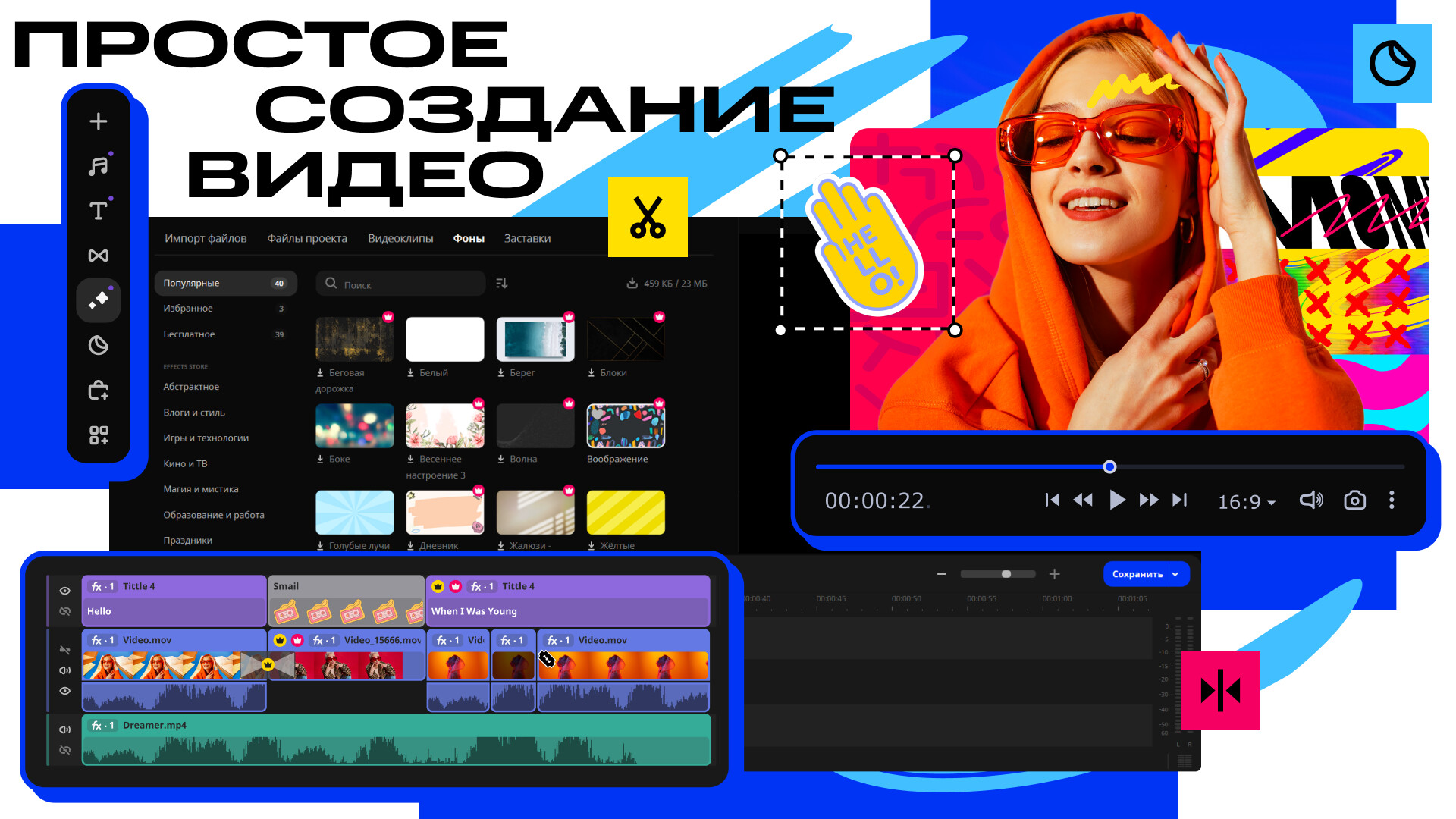
Task: Open the Заставки tab
Action: click(527, 238)
